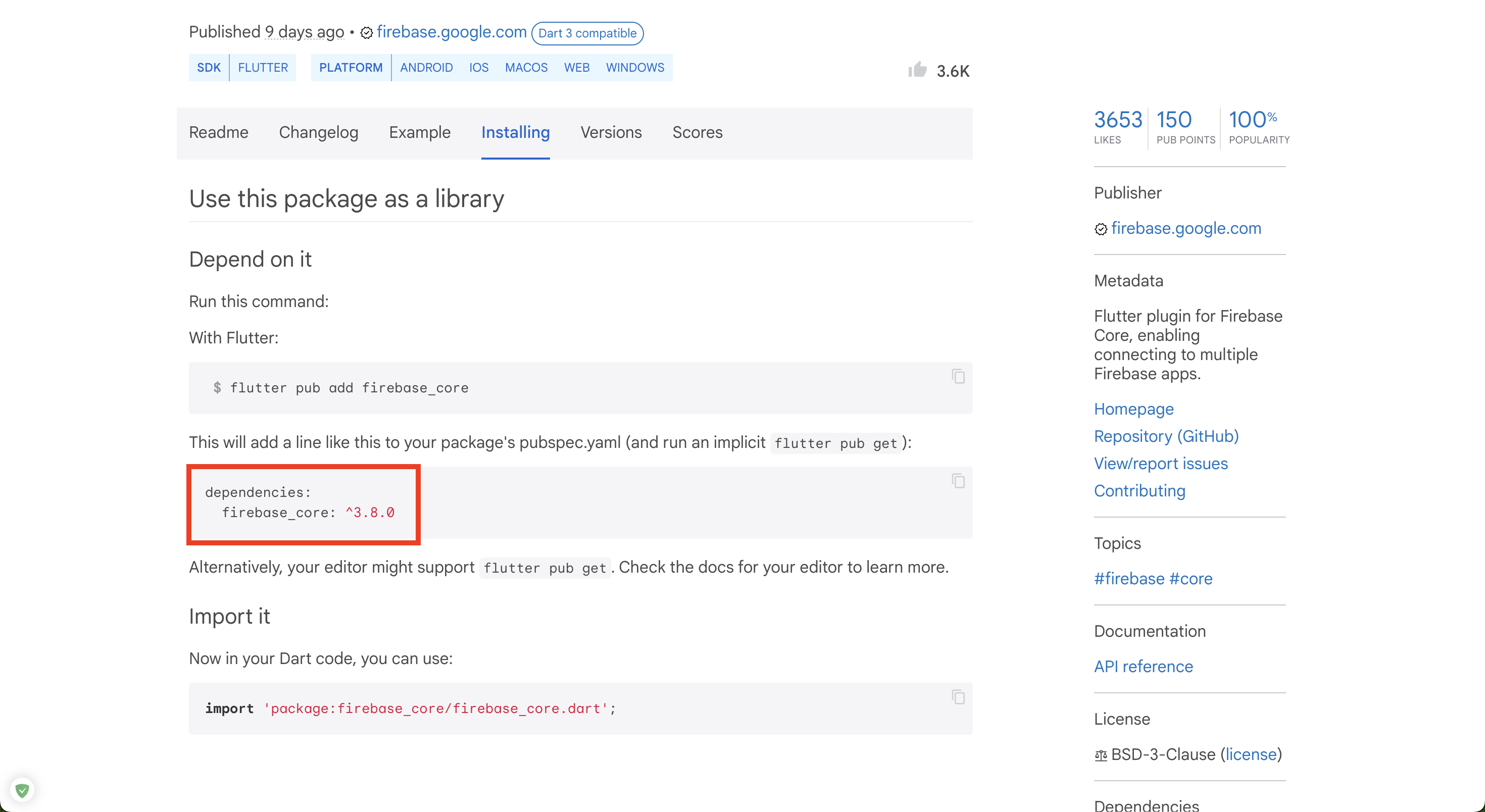Open the Example tab
1485x812 pixels.
pos(419,132)
